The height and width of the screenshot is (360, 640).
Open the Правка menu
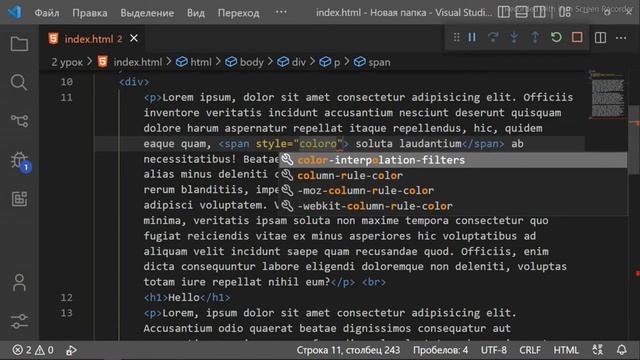[x=90, y=13]
